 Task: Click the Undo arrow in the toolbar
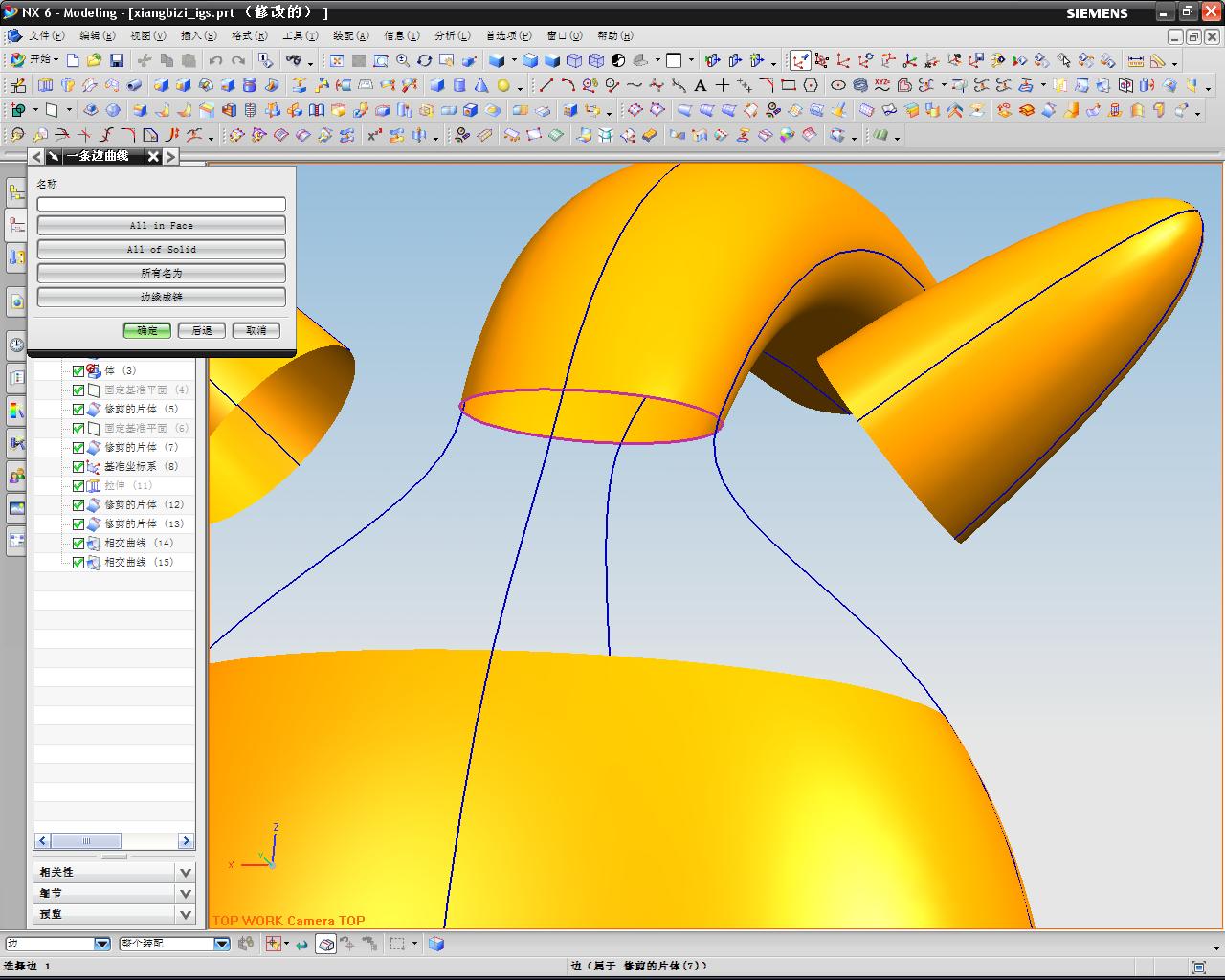coord(216,60)
